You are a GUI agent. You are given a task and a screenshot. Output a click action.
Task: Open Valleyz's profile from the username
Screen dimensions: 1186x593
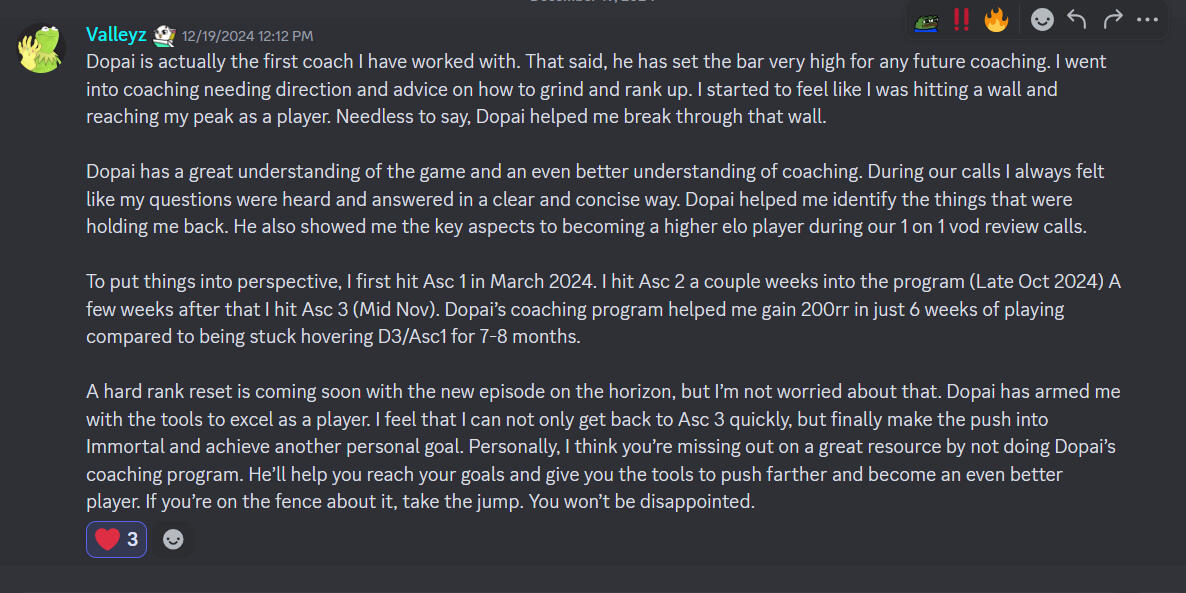[117, 36]
